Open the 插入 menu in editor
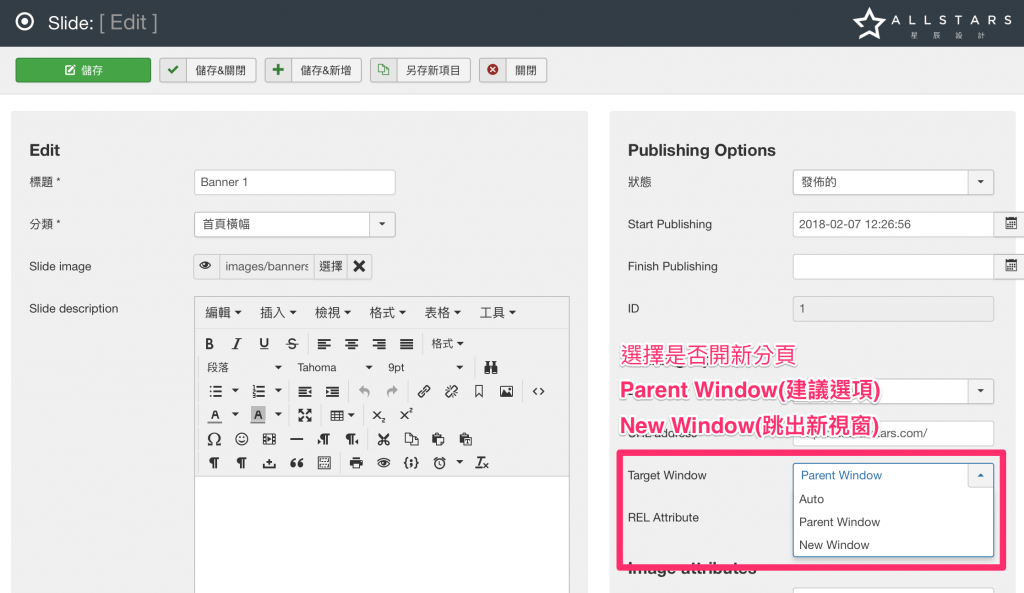The image size is (1024, 593). point(279,313)
